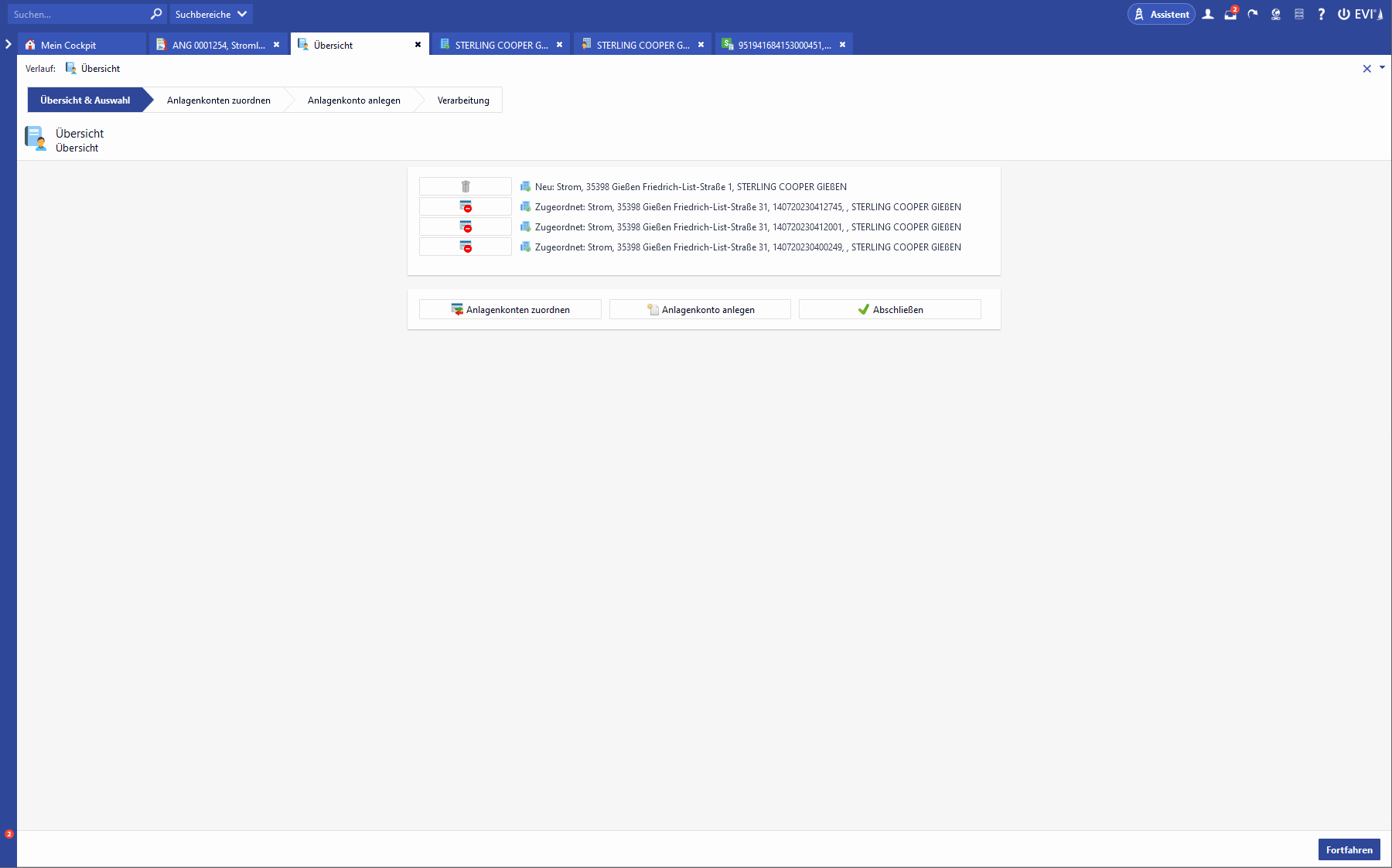
Task: Remove assignment for account 140720230400249
Action: [x=466, y=247]
